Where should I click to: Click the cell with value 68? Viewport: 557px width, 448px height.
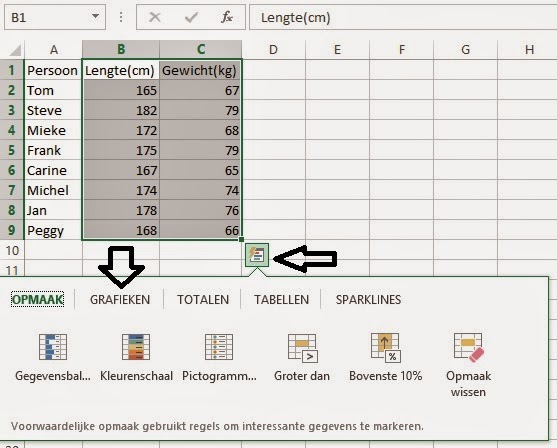coord(201,130)
